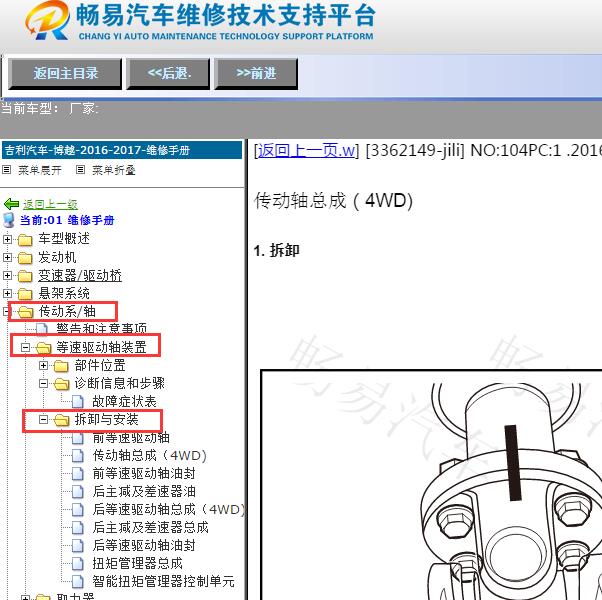Expand the 变速器/驱动桥 tree node
602x600 pixels.
point(7,275)
